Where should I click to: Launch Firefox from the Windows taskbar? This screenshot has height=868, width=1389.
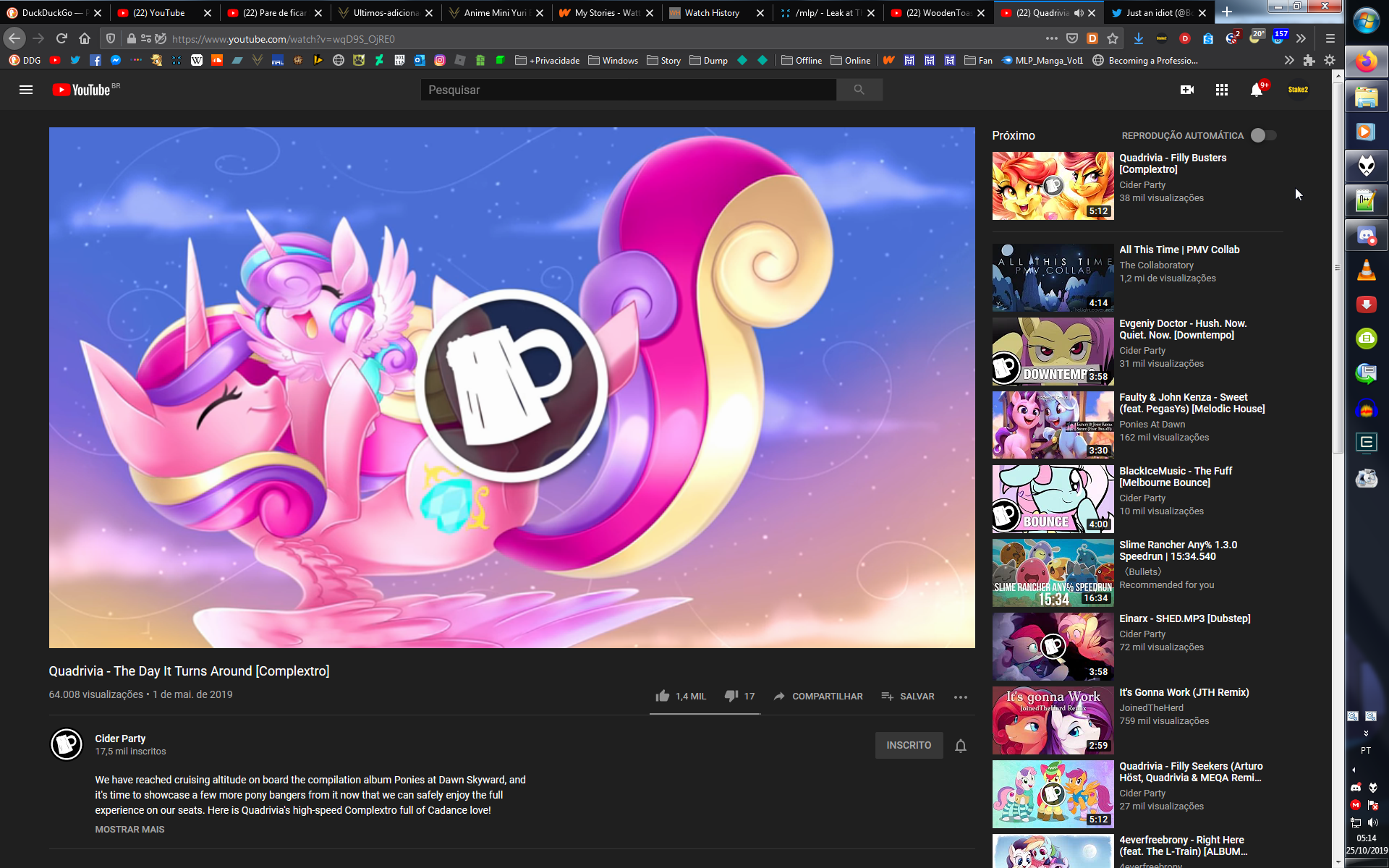pos(1366,61)
